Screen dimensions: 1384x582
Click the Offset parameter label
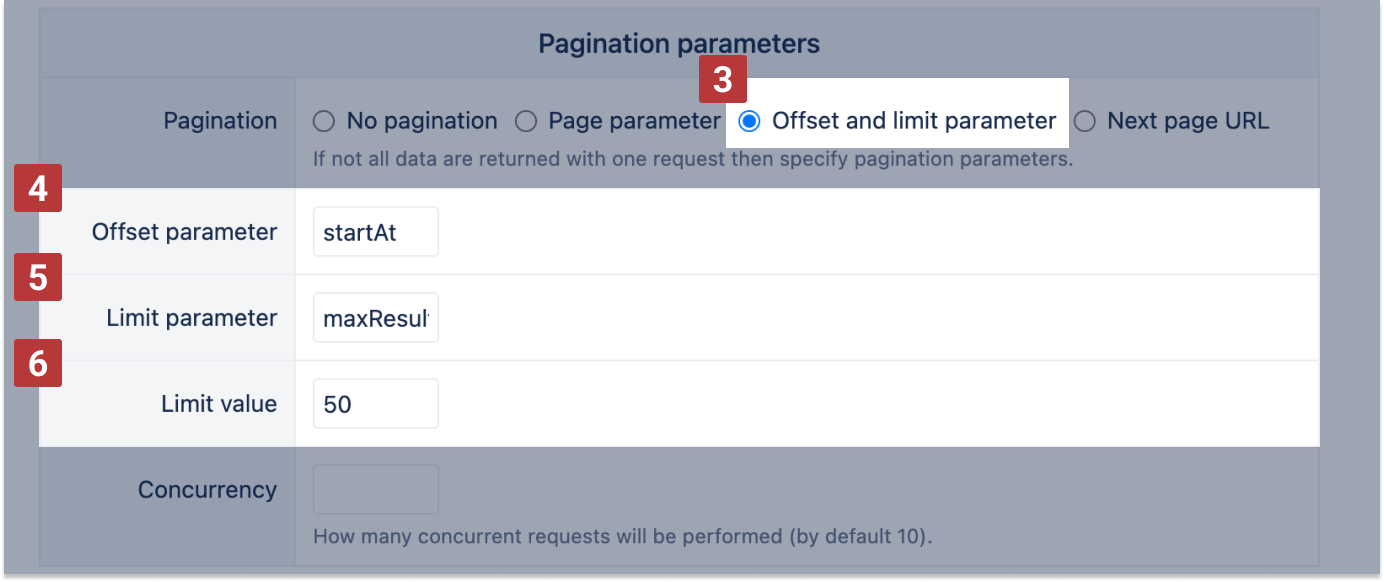184,231
